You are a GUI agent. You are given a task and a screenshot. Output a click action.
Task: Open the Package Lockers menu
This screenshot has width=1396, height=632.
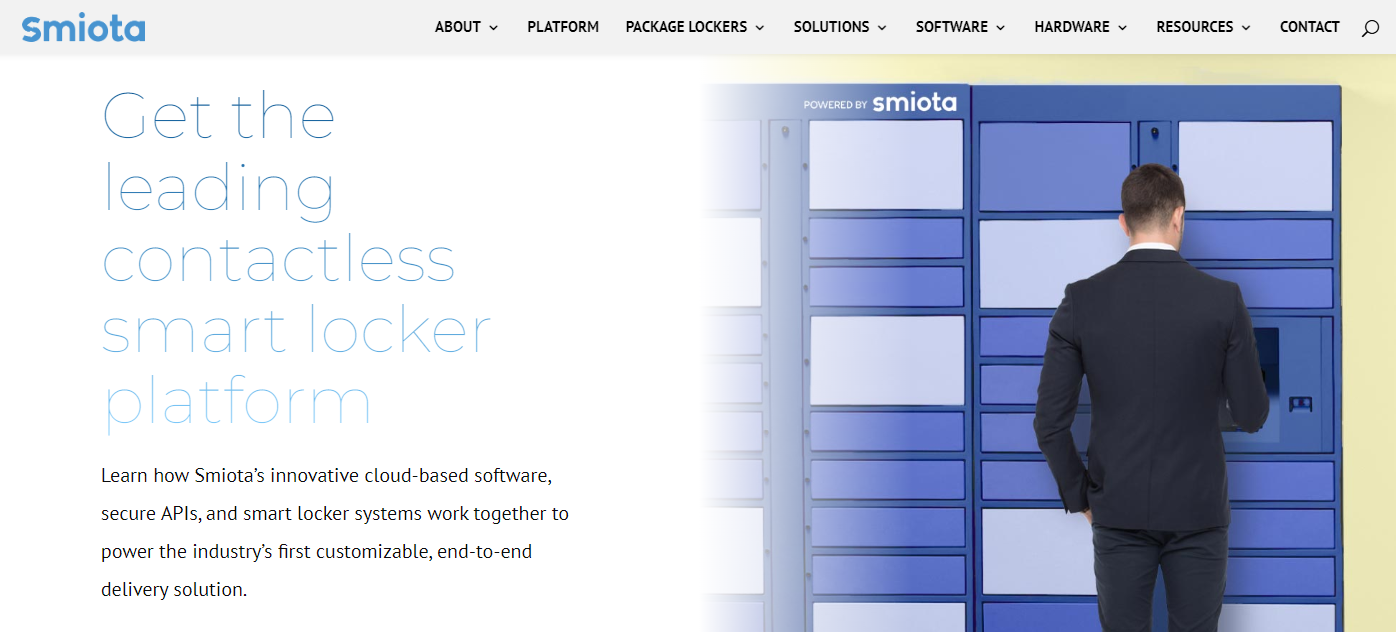(686, 27)
